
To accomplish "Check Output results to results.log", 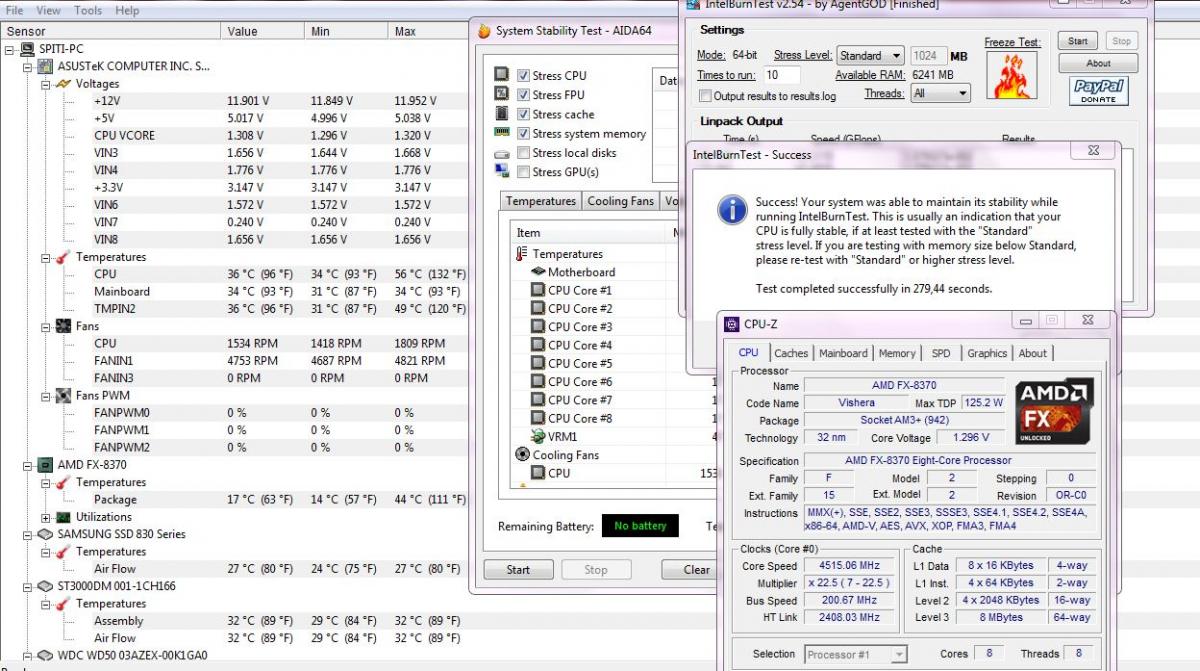I will 706,96.
